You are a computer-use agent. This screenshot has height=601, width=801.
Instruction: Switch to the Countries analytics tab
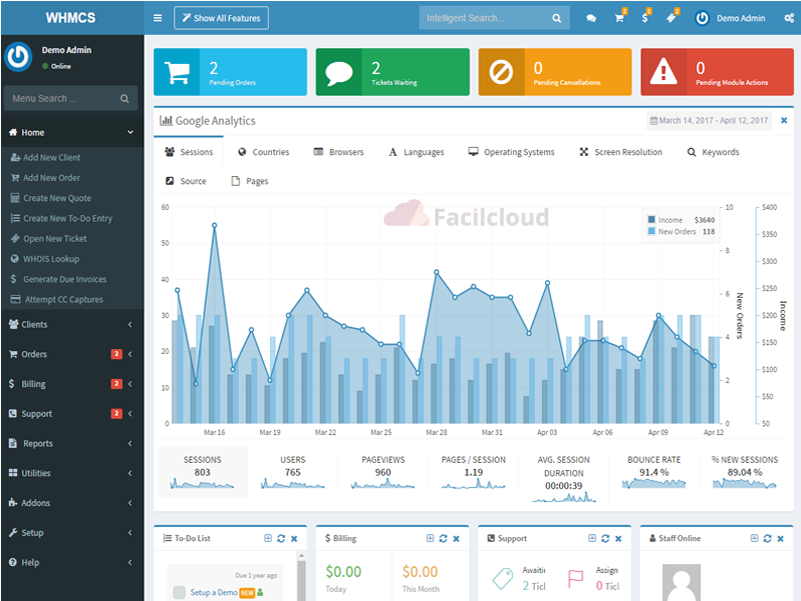(x=264, y=152)
